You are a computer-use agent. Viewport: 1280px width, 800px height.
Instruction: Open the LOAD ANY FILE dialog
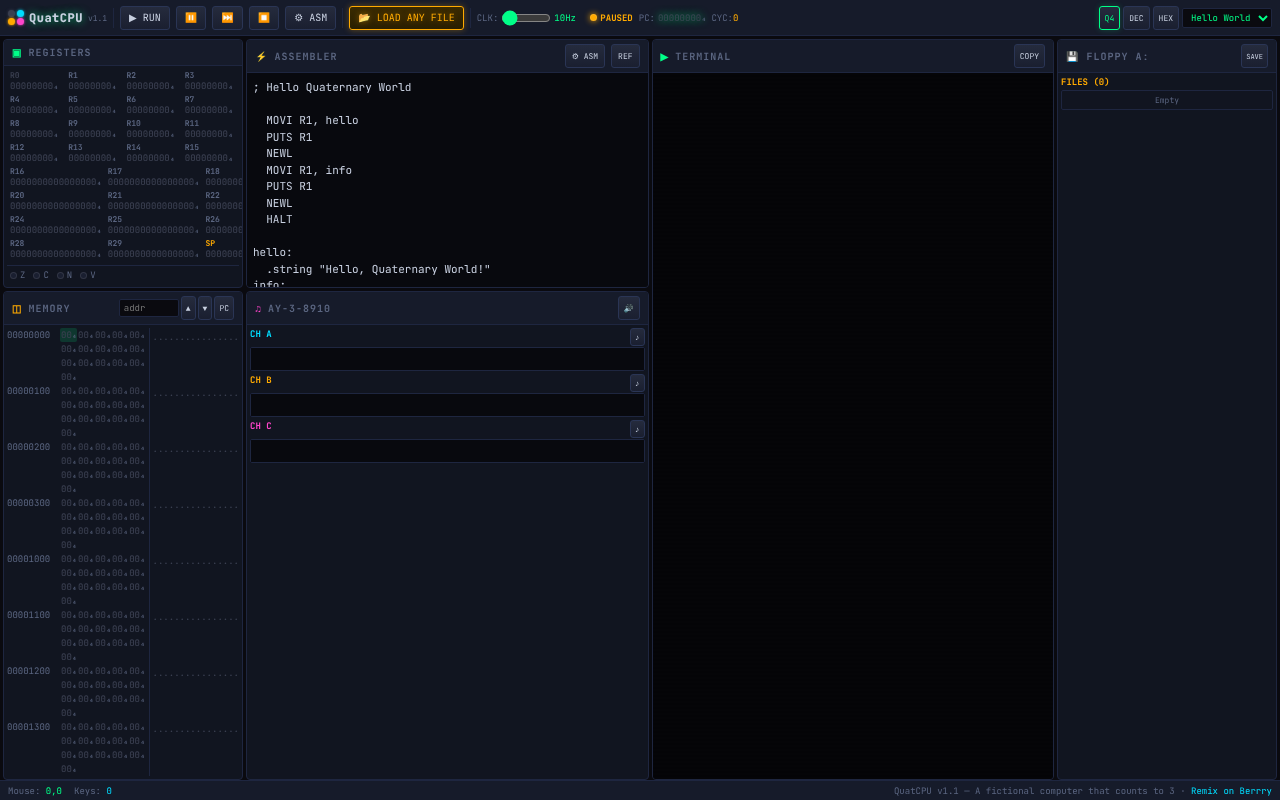(406, 18)
